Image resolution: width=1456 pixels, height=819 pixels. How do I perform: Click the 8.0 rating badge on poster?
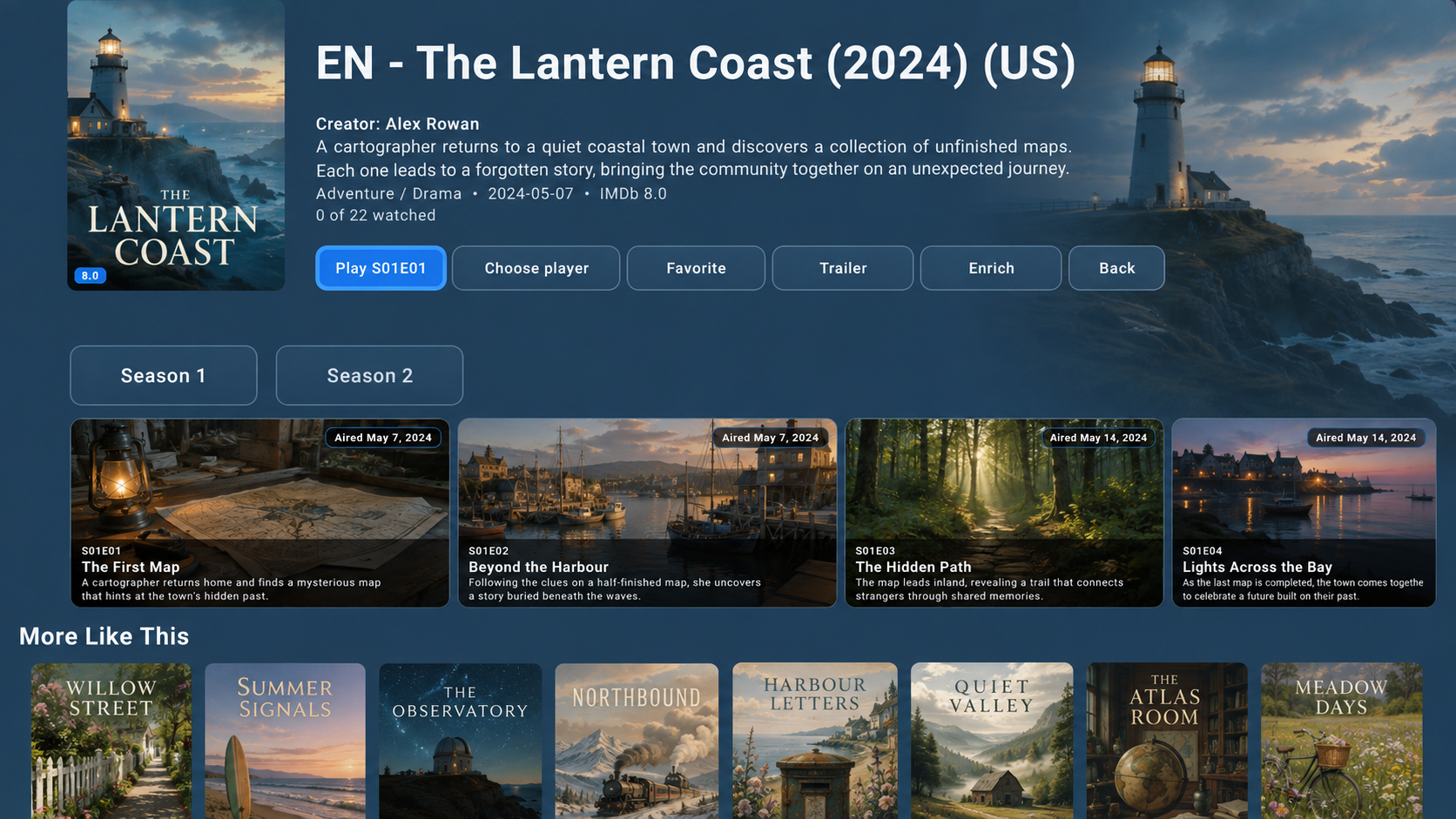90,276
